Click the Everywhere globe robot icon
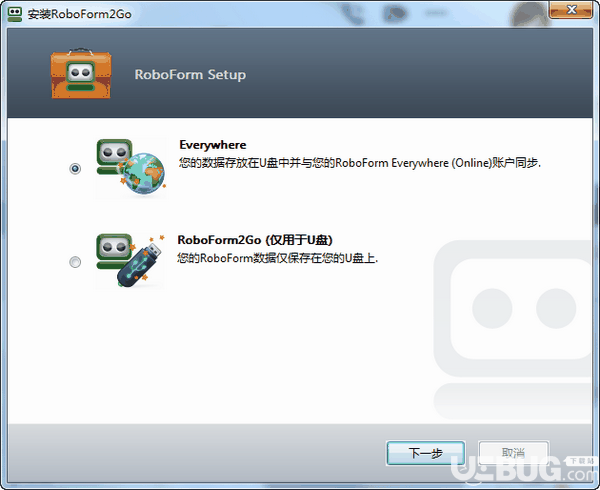 (131, 168)
